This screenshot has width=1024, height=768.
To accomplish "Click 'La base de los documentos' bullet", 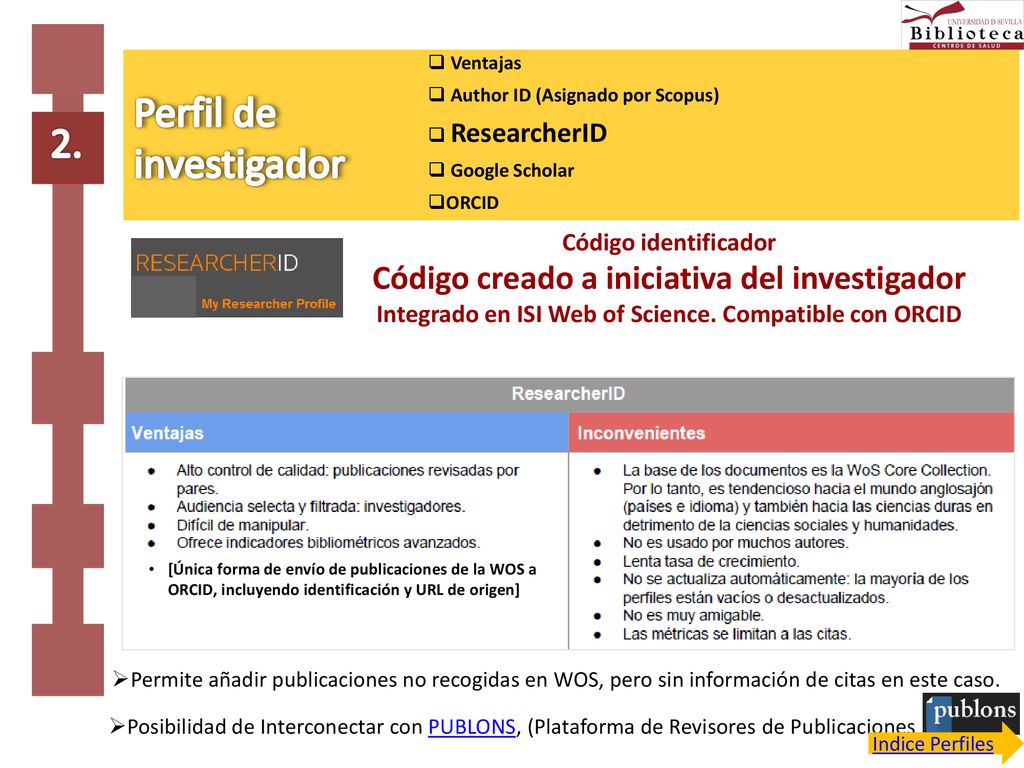I will pos(808,498).
